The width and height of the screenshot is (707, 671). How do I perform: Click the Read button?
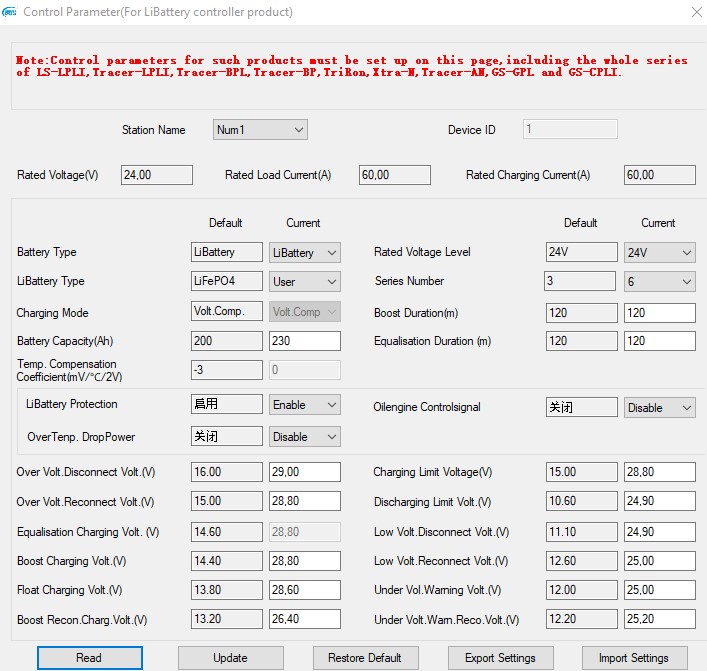tap(89, 657)
